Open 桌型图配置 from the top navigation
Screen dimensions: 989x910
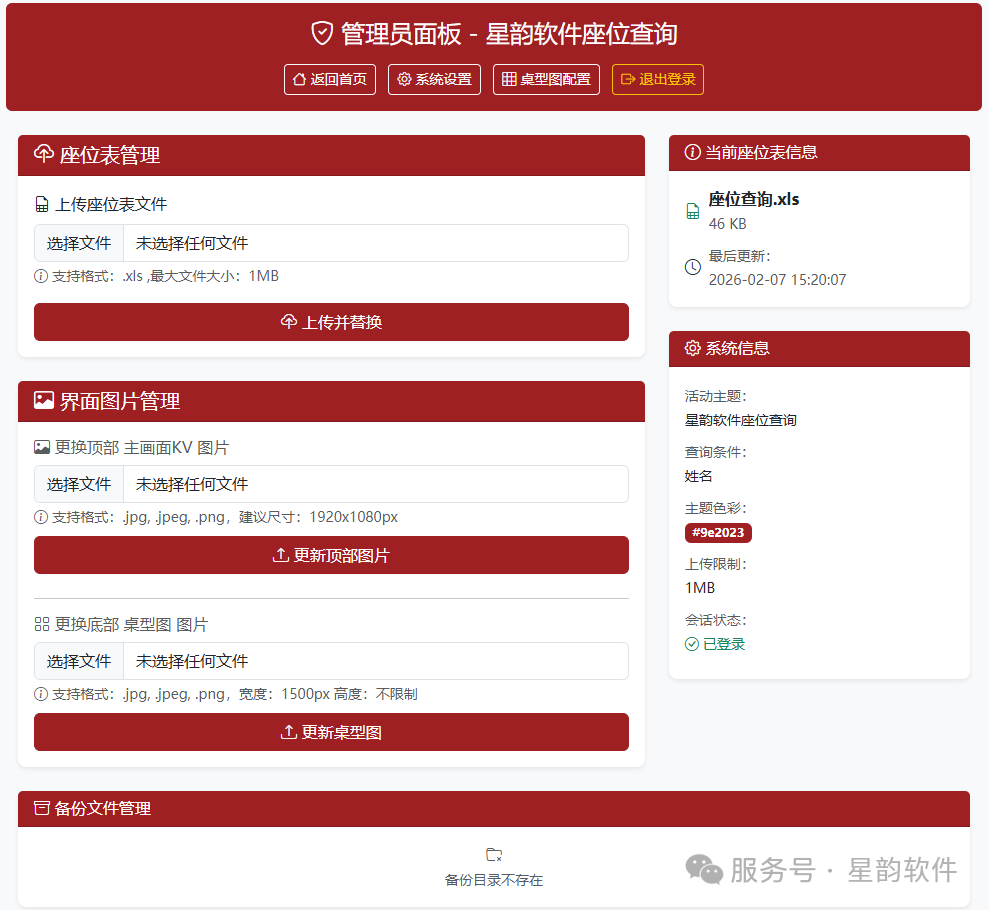coord(546,79)
